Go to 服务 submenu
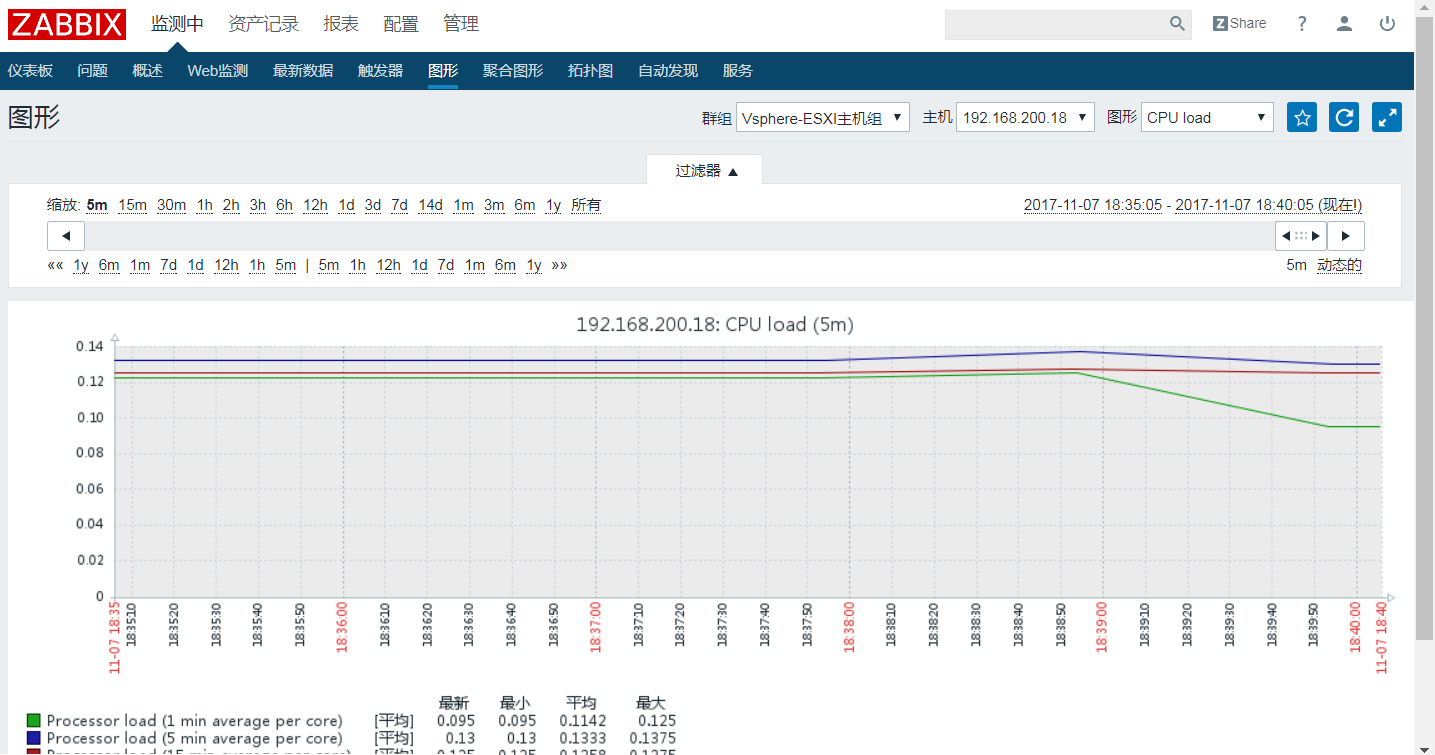Image resolution: width=1435 pixels, height=755 pixels. 738,71
